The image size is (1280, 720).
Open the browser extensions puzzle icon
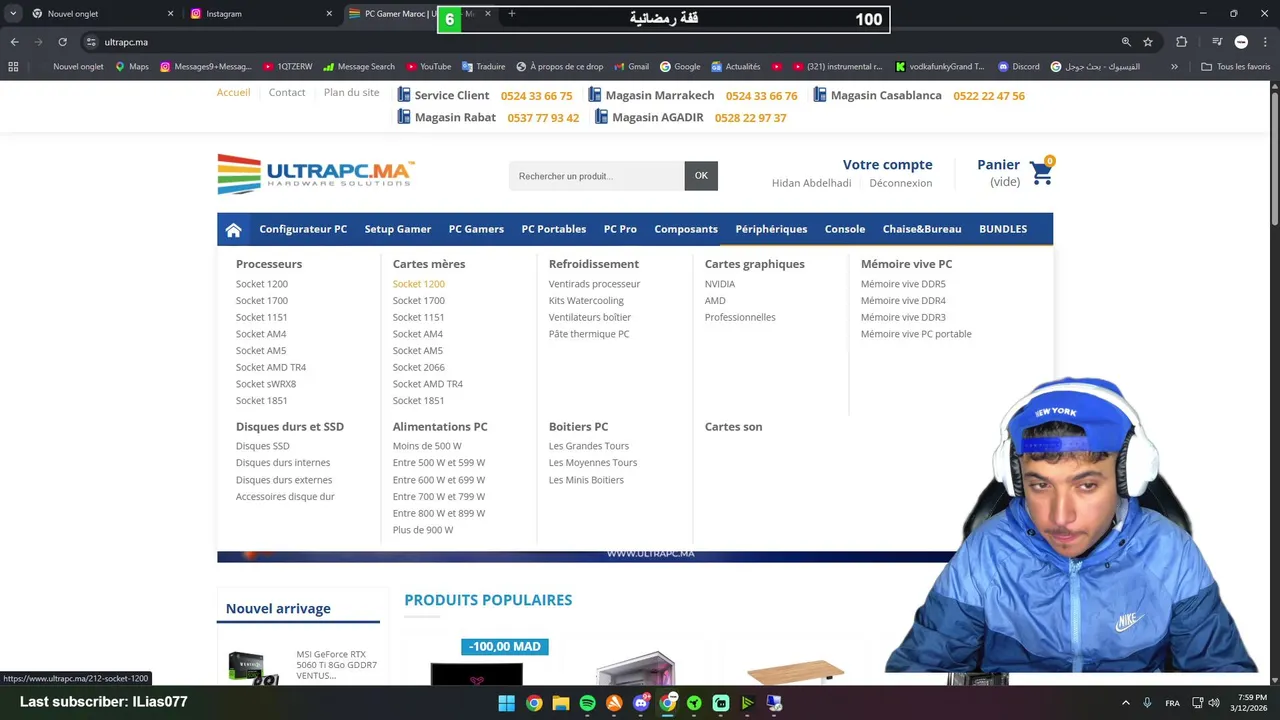coord(1182,42)
